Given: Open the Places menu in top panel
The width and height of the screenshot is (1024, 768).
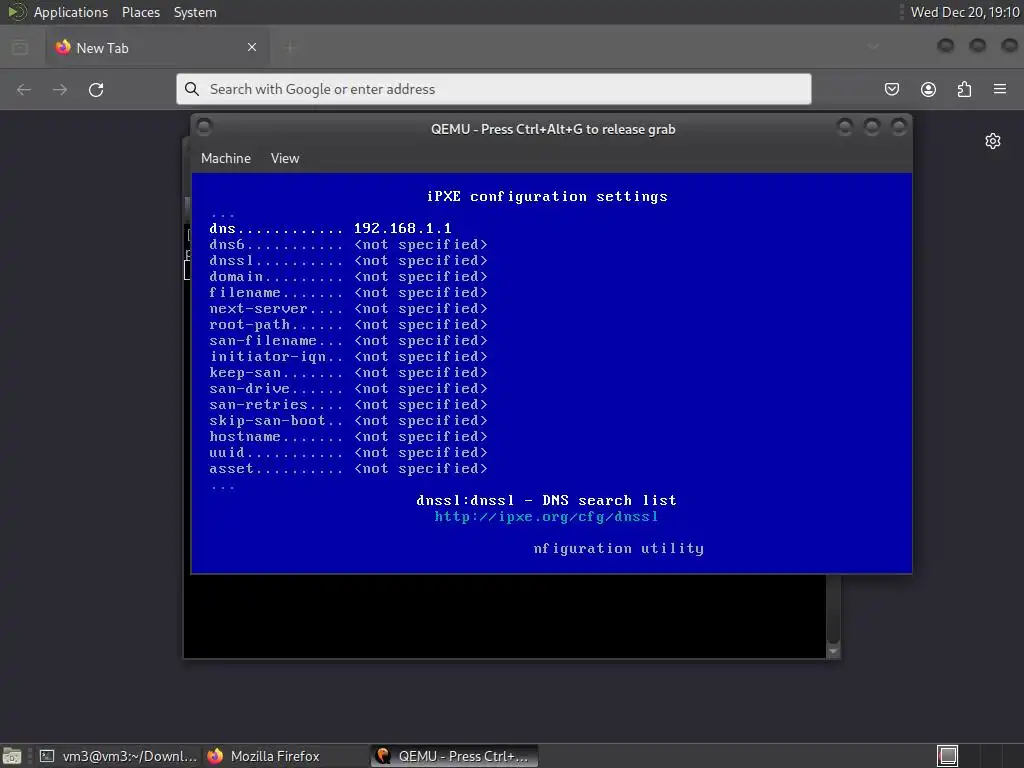Looking at the screenshot, I should click(141, 12).
